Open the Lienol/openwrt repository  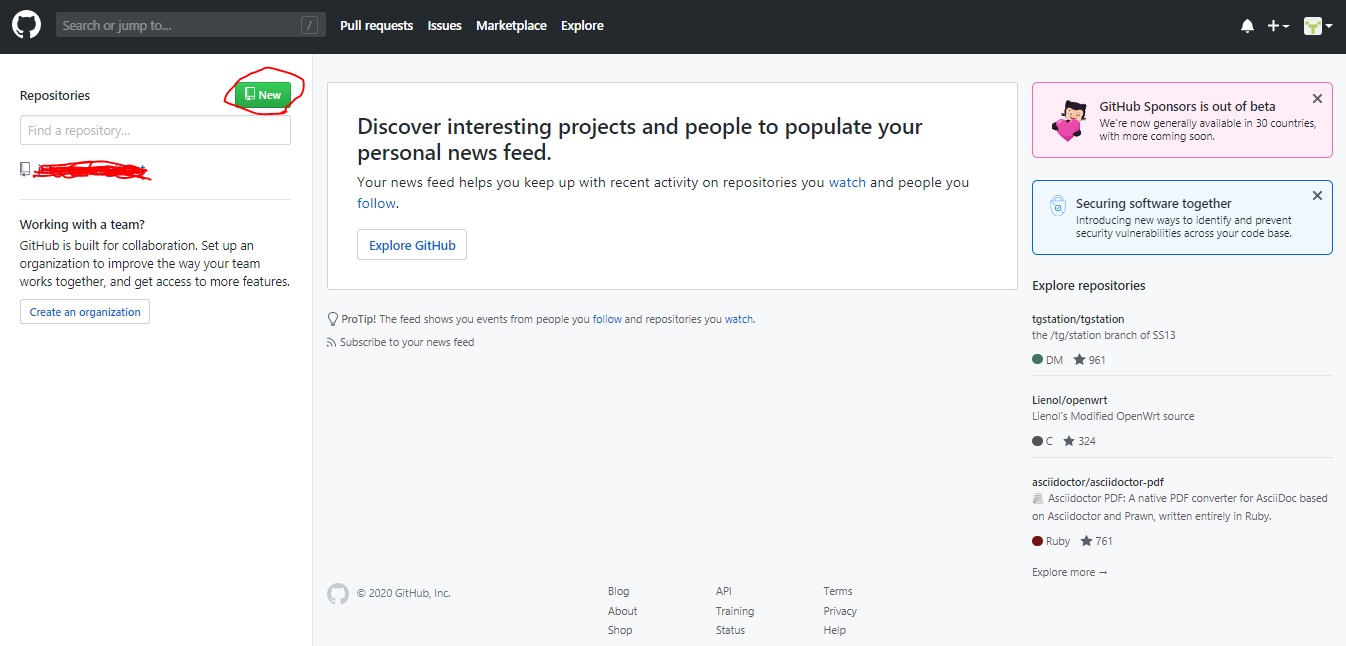click(x=1070, y=400)
